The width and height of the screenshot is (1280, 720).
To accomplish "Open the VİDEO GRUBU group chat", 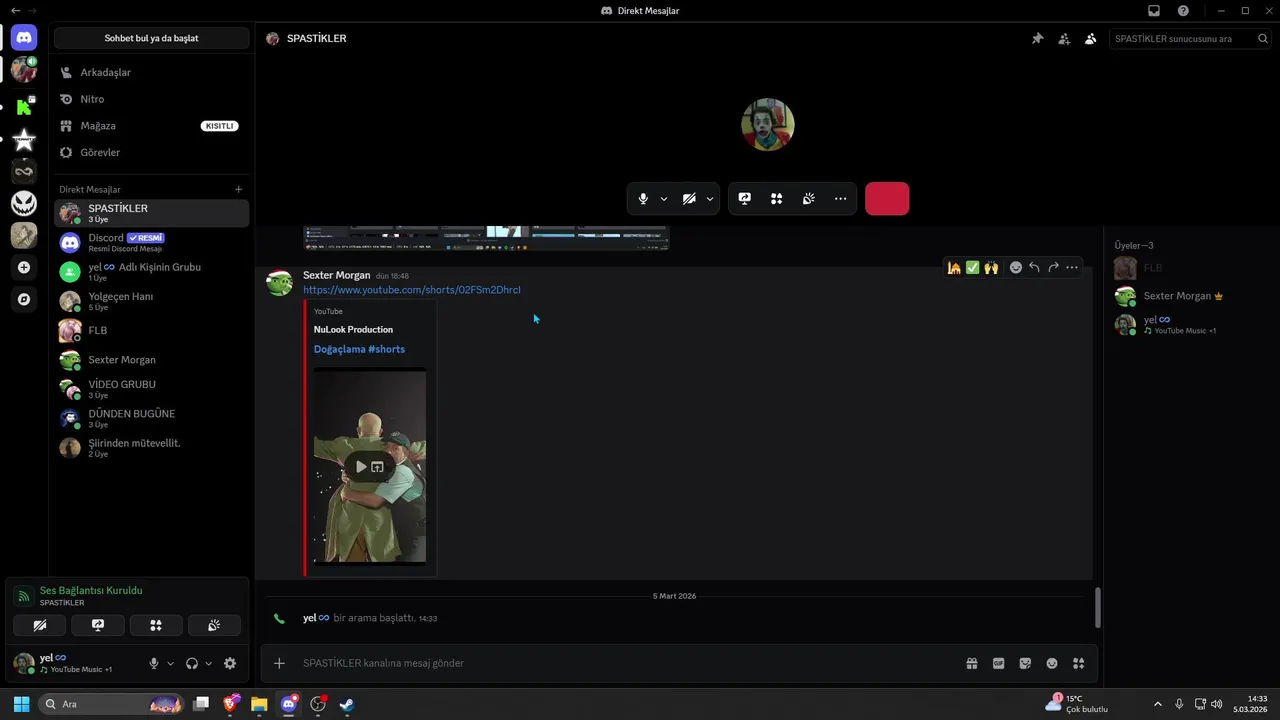I will [151, 389].
